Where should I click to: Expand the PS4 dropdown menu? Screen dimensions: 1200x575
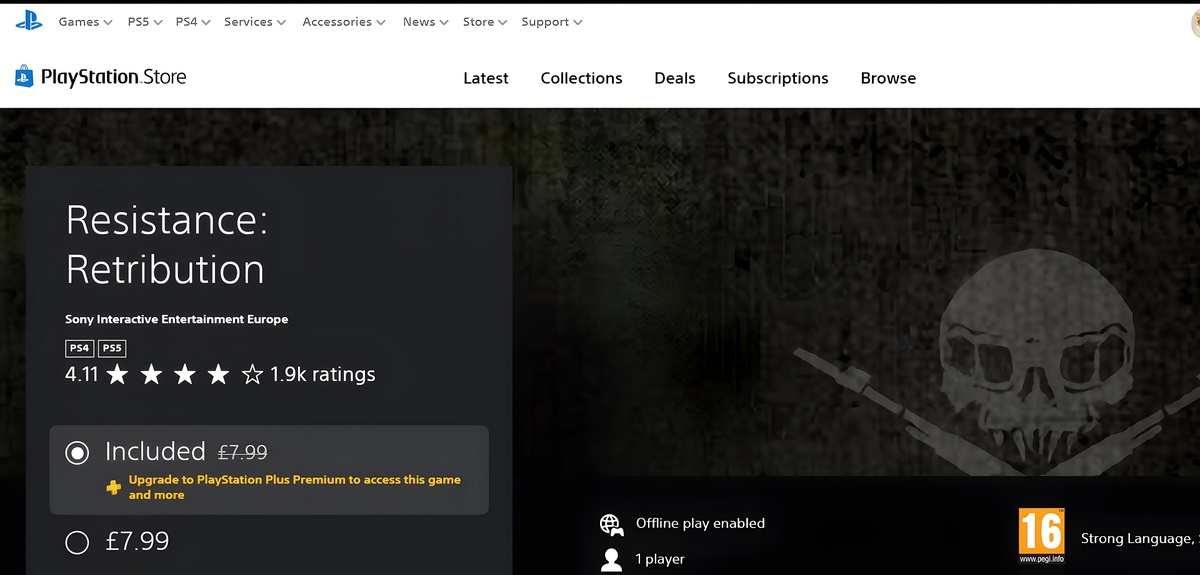[x=193, y=22]
